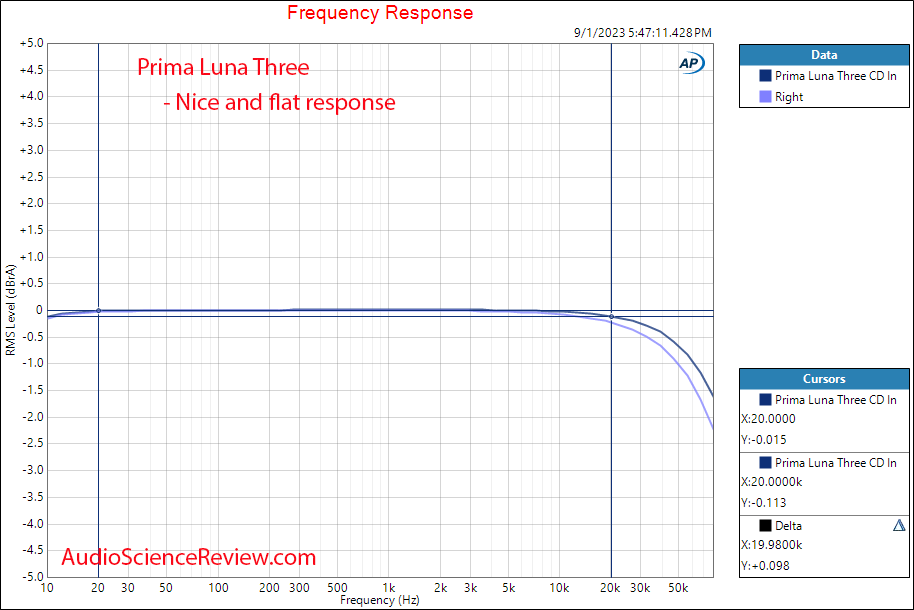Select the Data panel header
Screen dimensions: 914x610
tap(824, 55)
